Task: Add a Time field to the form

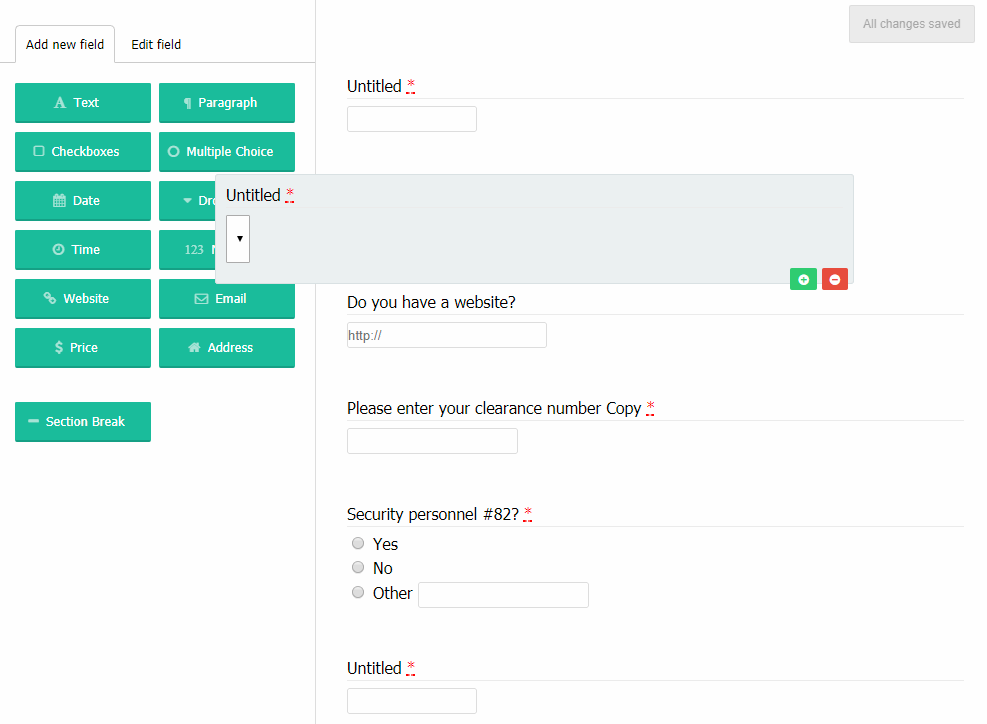Action: tap(82, 249)
